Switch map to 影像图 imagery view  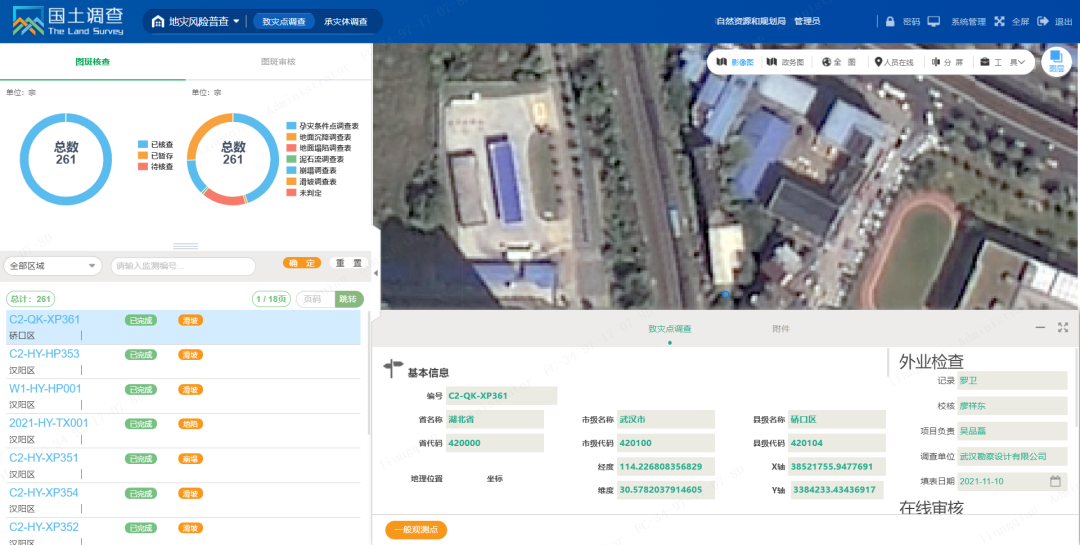(735, 62)
